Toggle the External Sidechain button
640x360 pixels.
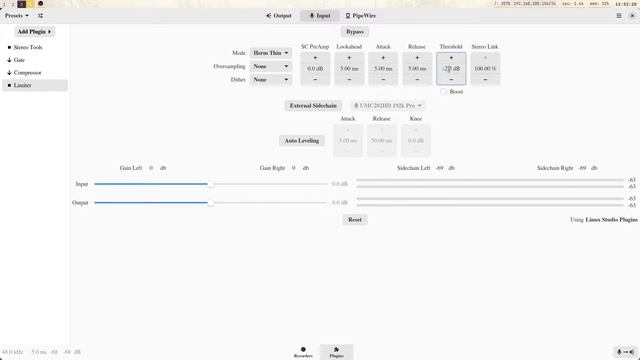(313, 106)
